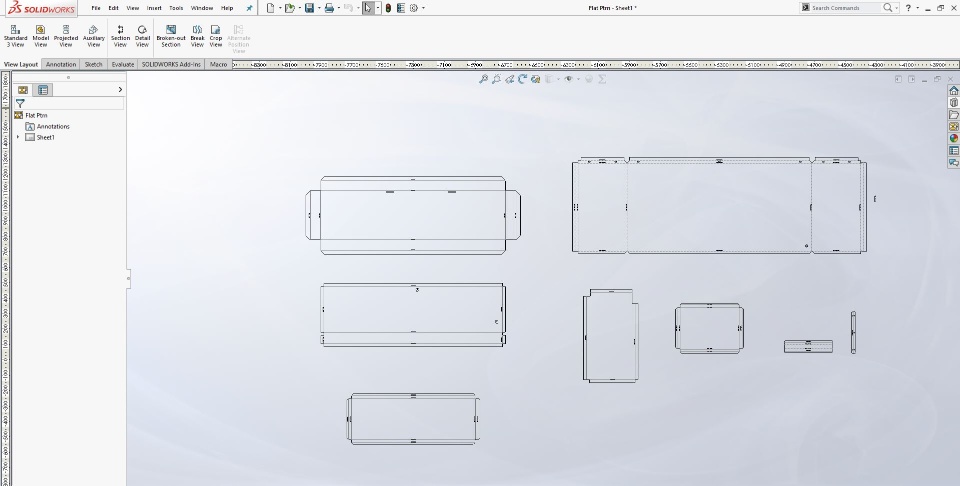Pin the menu bar with pushpin
960x486 pixels.
click(x=249, y=8)
